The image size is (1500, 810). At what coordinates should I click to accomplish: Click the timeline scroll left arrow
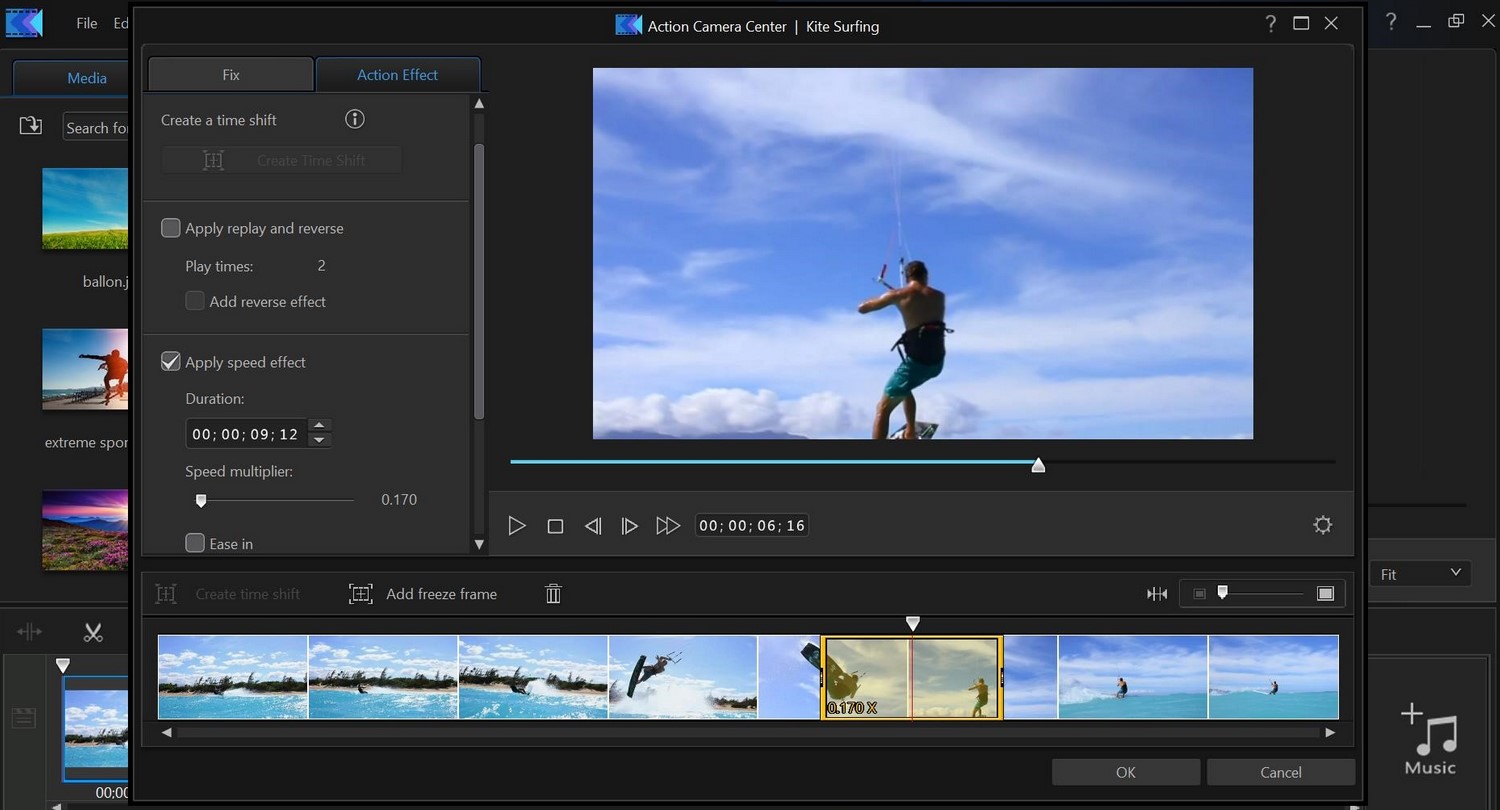click(x=167, y=733)
